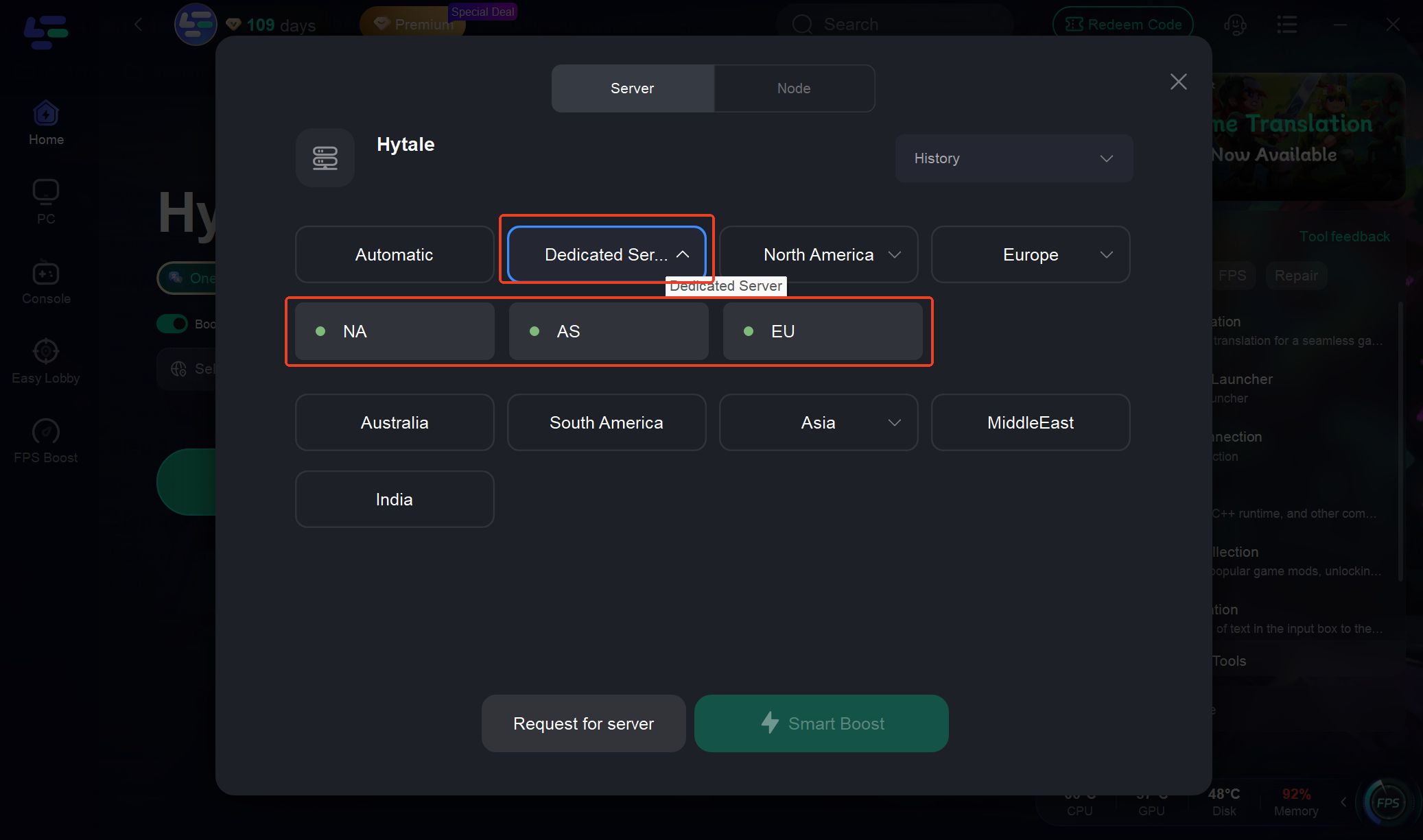The width and height of the screenshot is (1423, 840).
Task: Open the boost list icon in the title bar
Action: 1287,24
